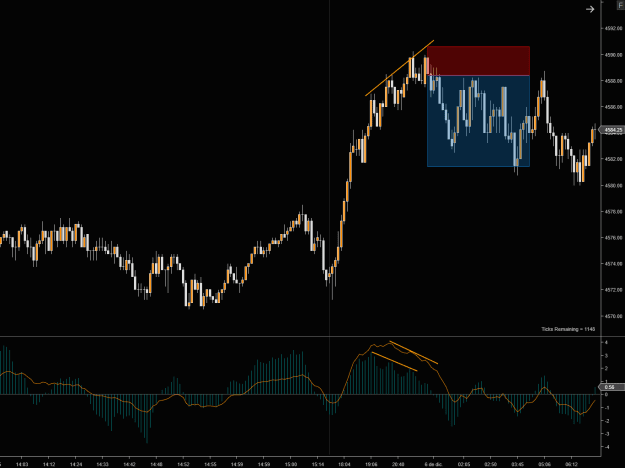Screen dimensions: 625x468
Task: Click the 4580.00 price axis label
Action: click(613, 185)
